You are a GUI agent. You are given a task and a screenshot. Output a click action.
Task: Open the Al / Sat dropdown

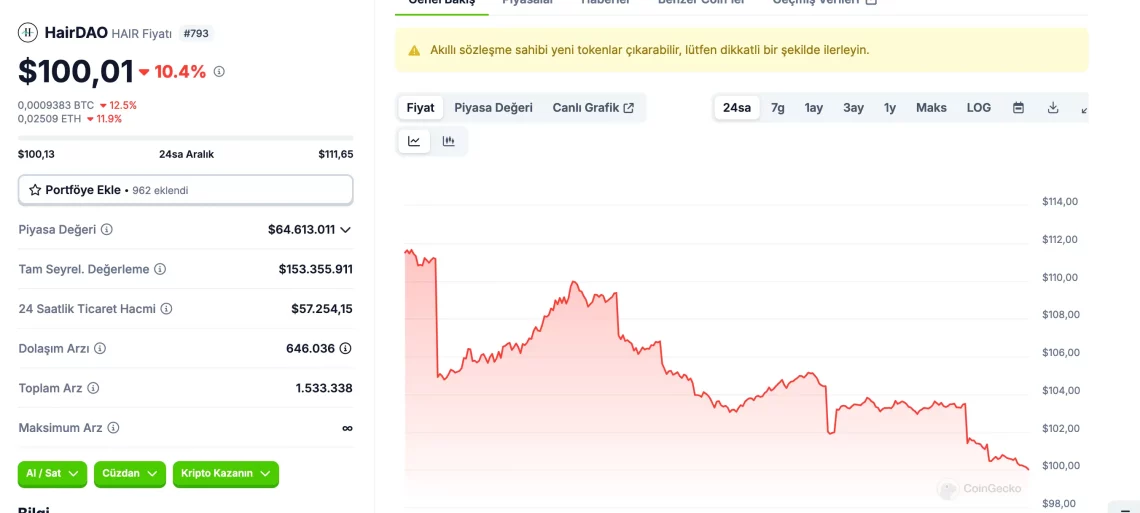53,474
